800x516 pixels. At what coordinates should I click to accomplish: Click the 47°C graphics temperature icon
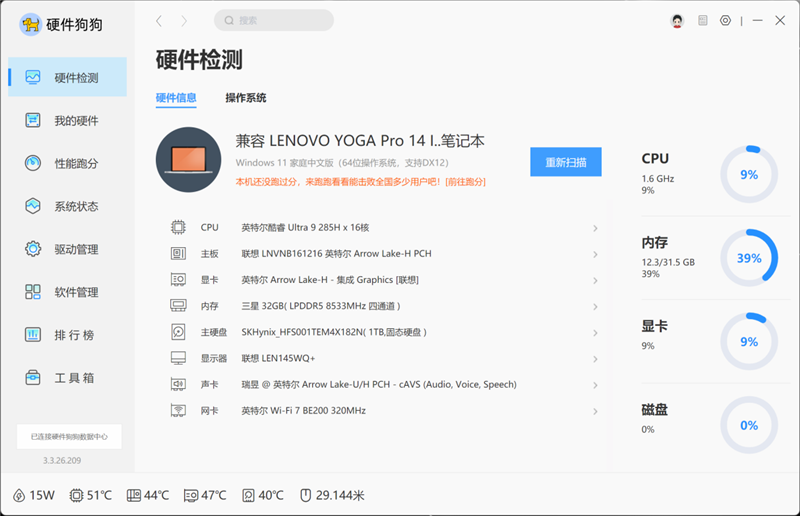coord(191,496)
